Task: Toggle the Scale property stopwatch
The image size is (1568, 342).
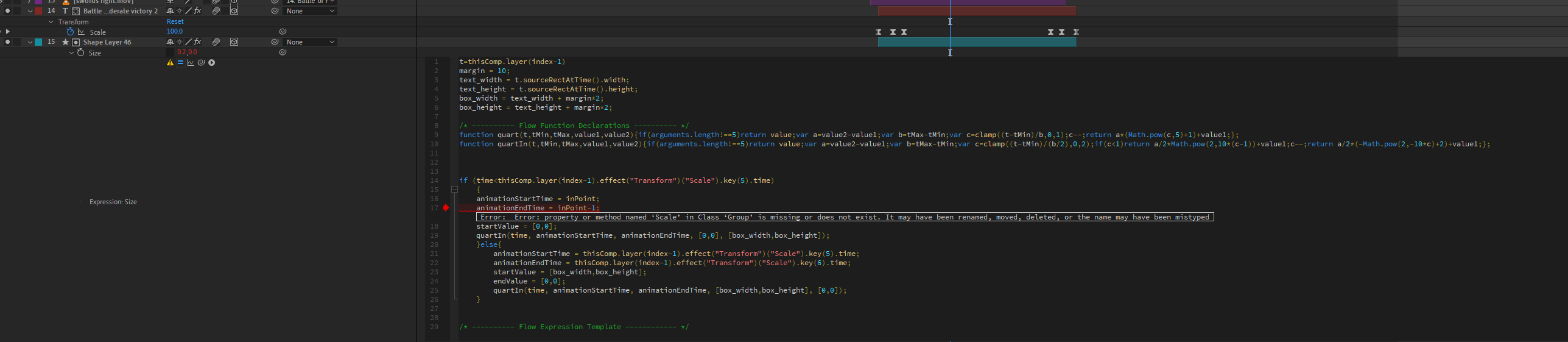Action: click(70, 32)
